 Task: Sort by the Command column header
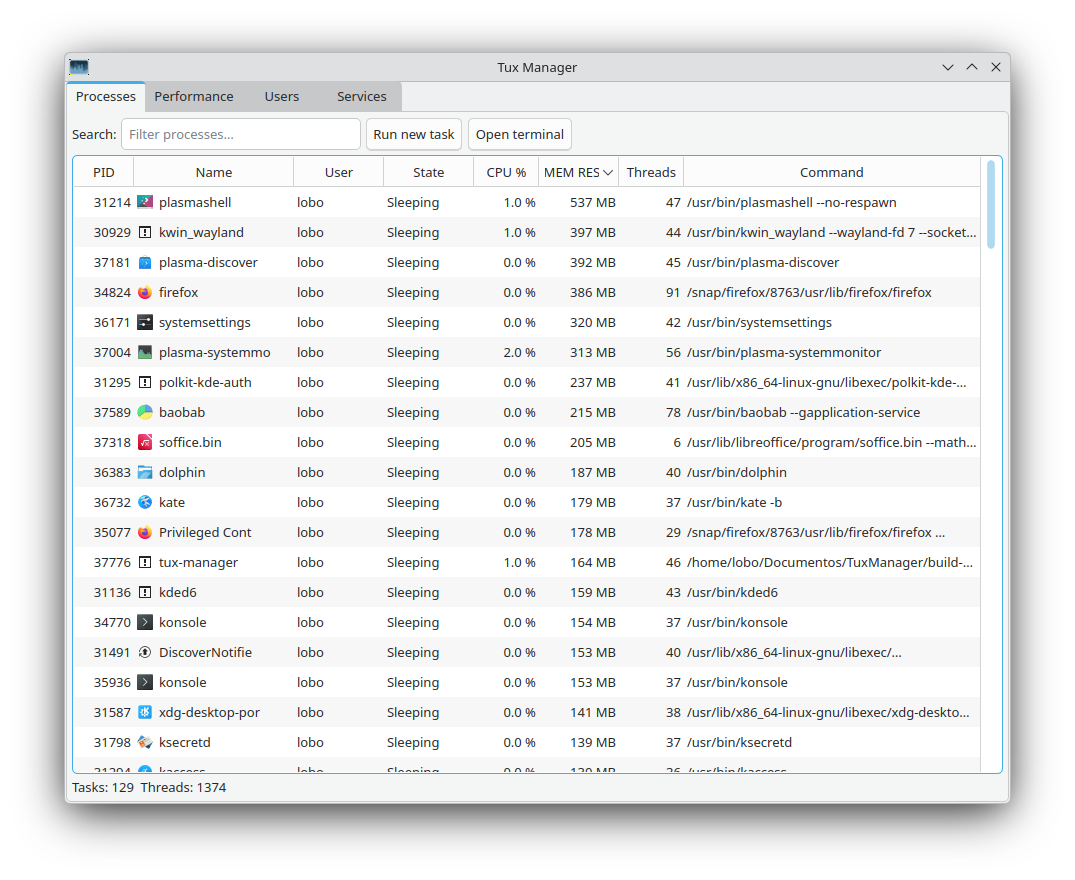(x=832, y=173)
